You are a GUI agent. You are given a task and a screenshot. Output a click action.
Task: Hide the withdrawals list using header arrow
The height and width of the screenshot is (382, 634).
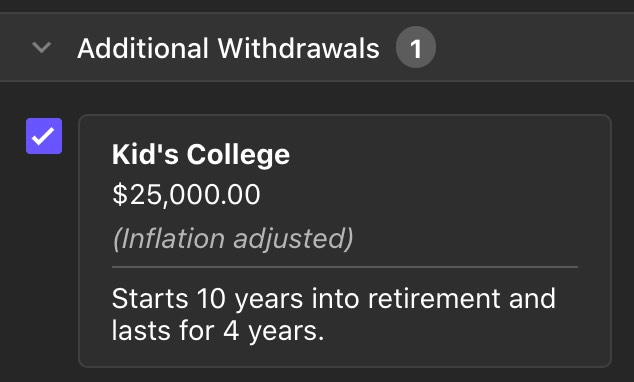coord(42,48)
